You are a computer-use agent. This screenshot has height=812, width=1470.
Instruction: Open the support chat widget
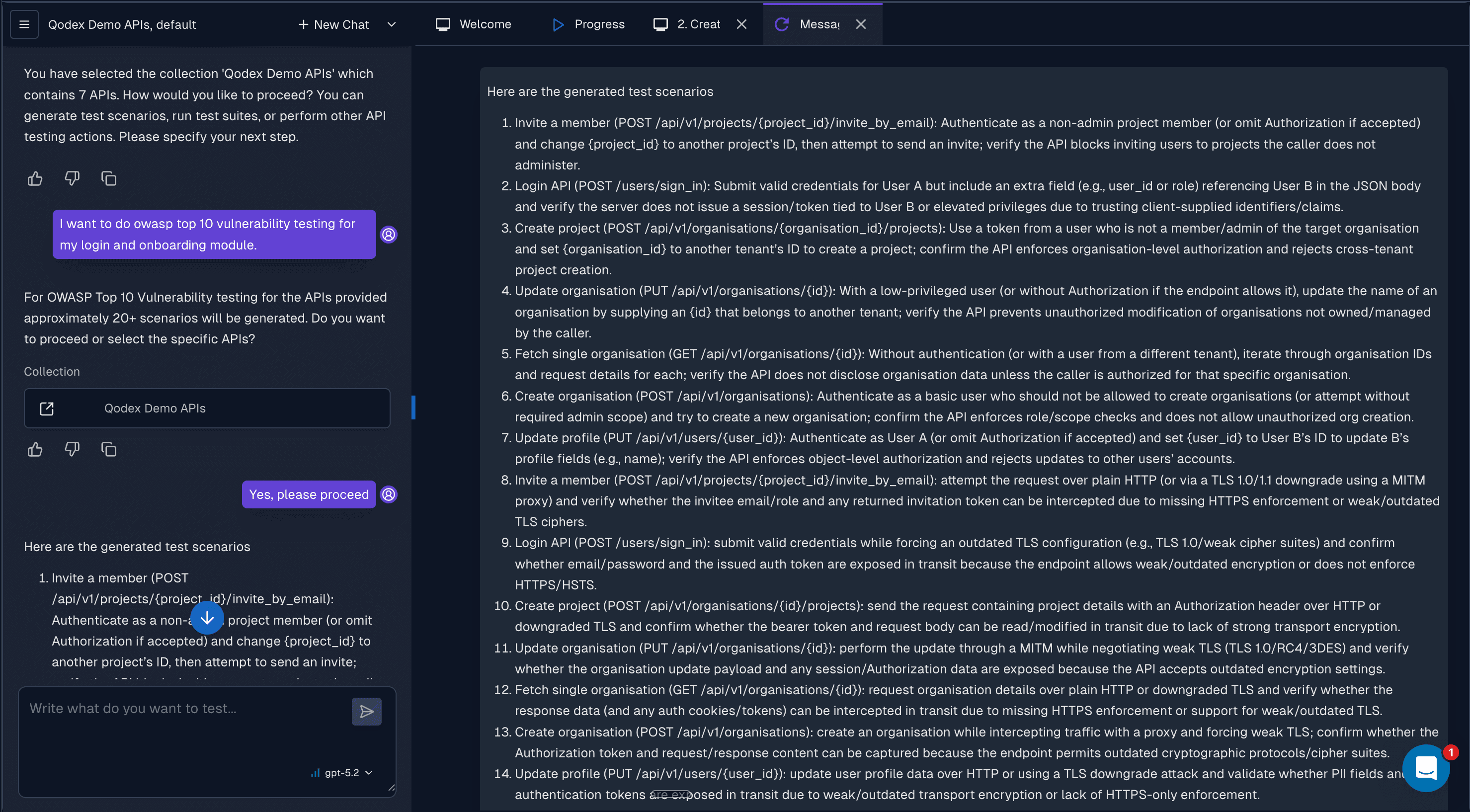1426,768
